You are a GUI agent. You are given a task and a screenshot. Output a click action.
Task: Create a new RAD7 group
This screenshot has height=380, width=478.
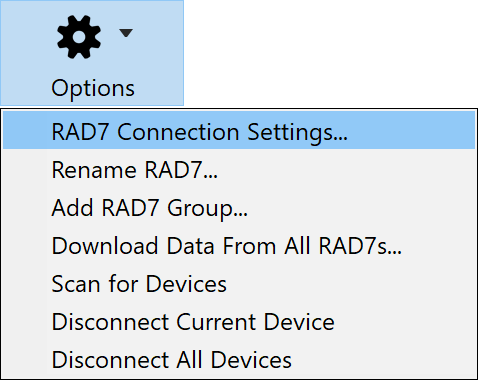pos(239,208)
